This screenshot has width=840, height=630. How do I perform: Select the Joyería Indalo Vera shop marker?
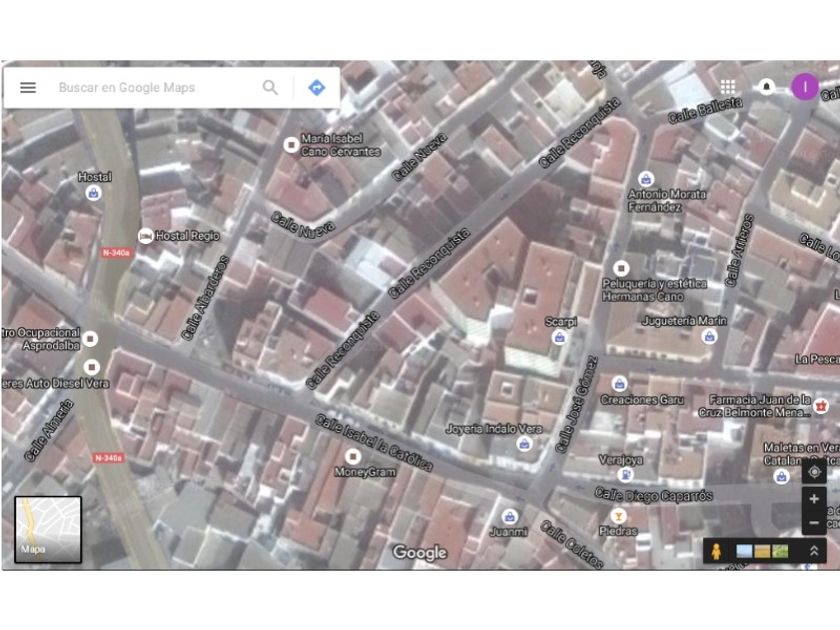(x=524, y=444)
